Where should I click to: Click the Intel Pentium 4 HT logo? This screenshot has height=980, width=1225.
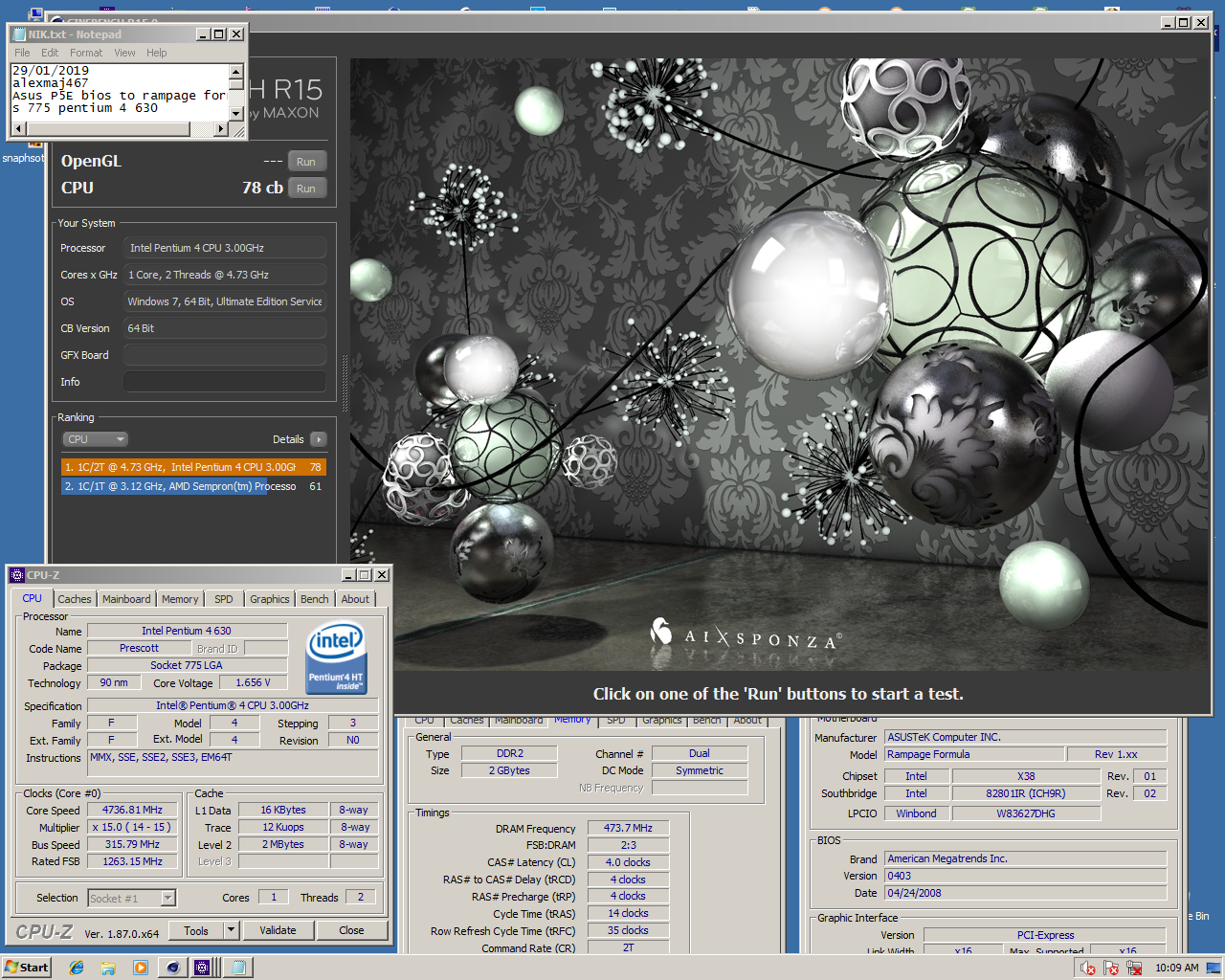point(336,657)
